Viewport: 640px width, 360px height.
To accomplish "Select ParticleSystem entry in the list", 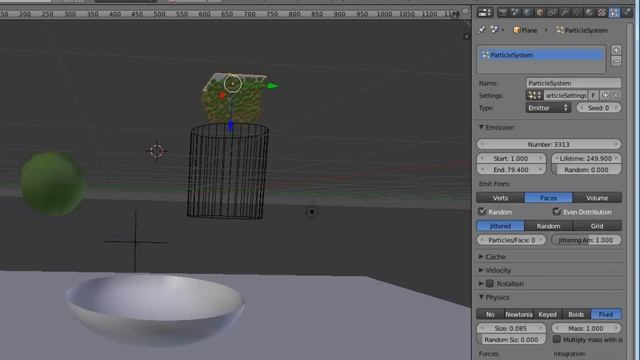I will [541, 55].
